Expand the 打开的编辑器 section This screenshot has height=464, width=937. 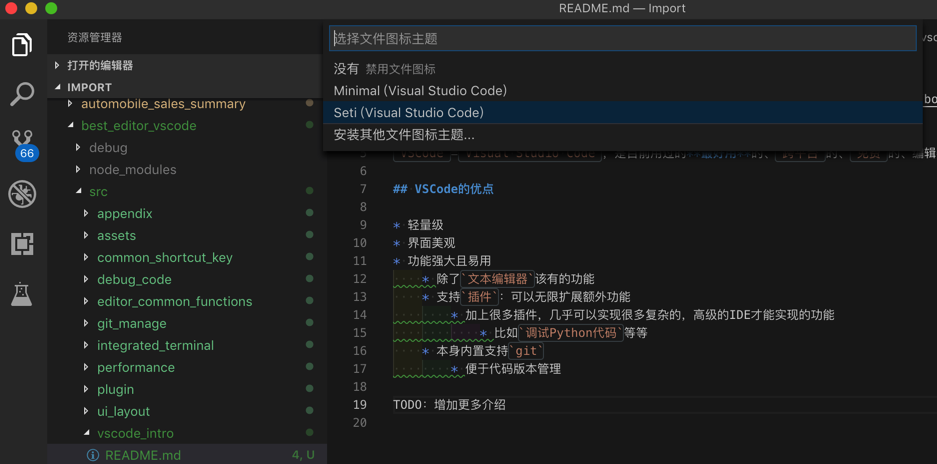coord(57,65)
